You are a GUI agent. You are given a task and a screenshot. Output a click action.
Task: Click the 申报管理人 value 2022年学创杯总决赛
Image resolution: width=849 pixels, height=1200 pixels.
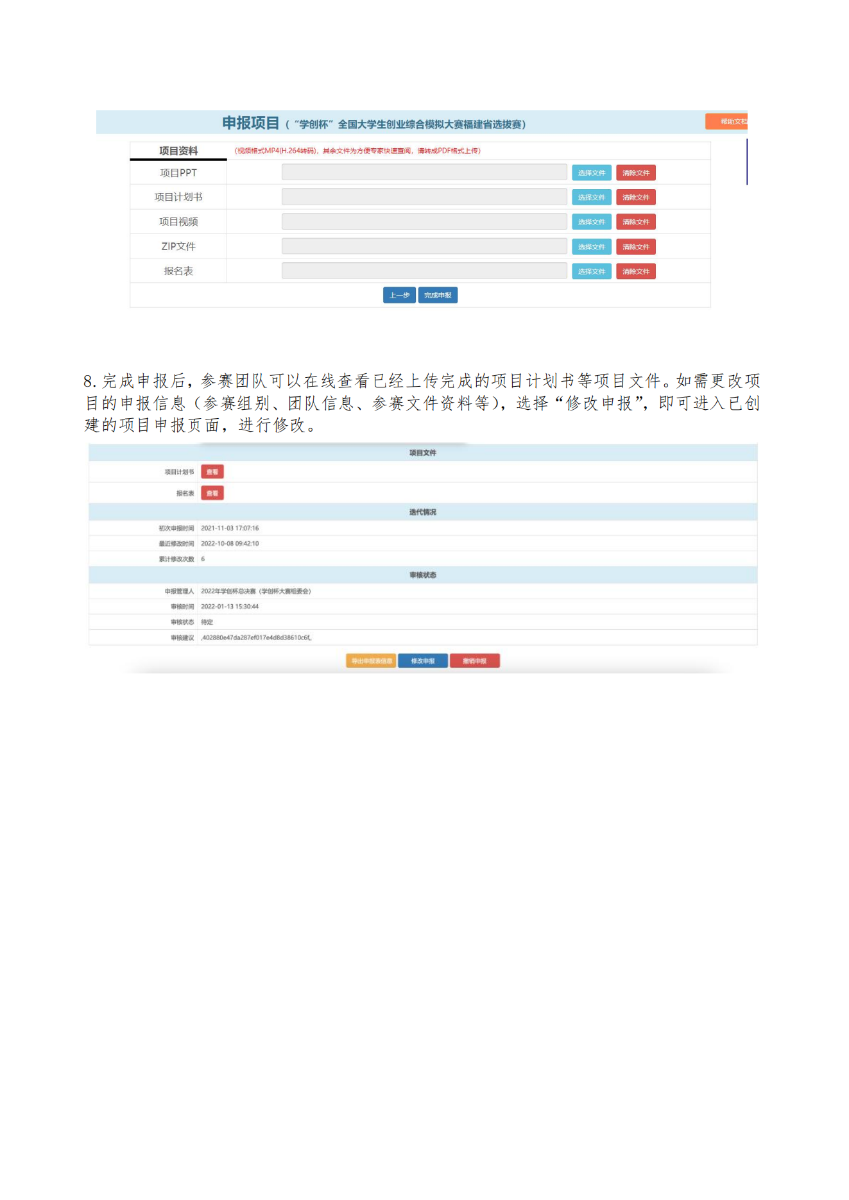(x=256, y=591)
